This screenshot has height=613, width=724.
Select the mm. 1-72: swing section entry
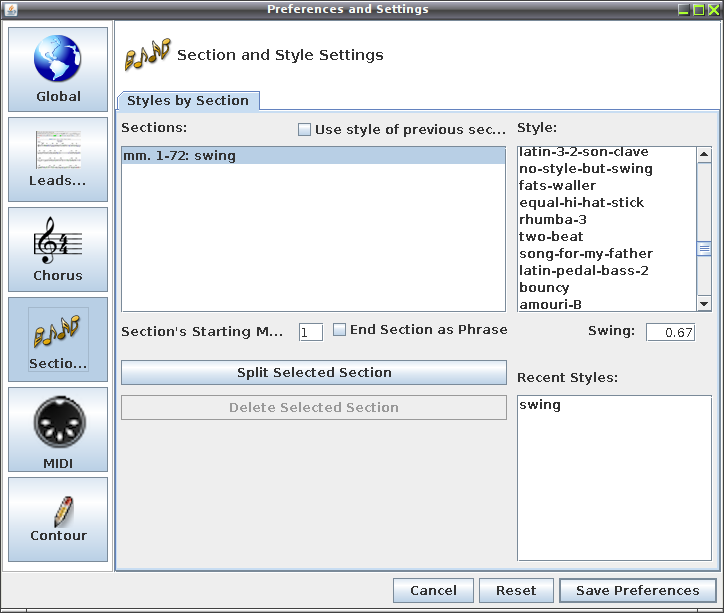(x=314, y=156)
